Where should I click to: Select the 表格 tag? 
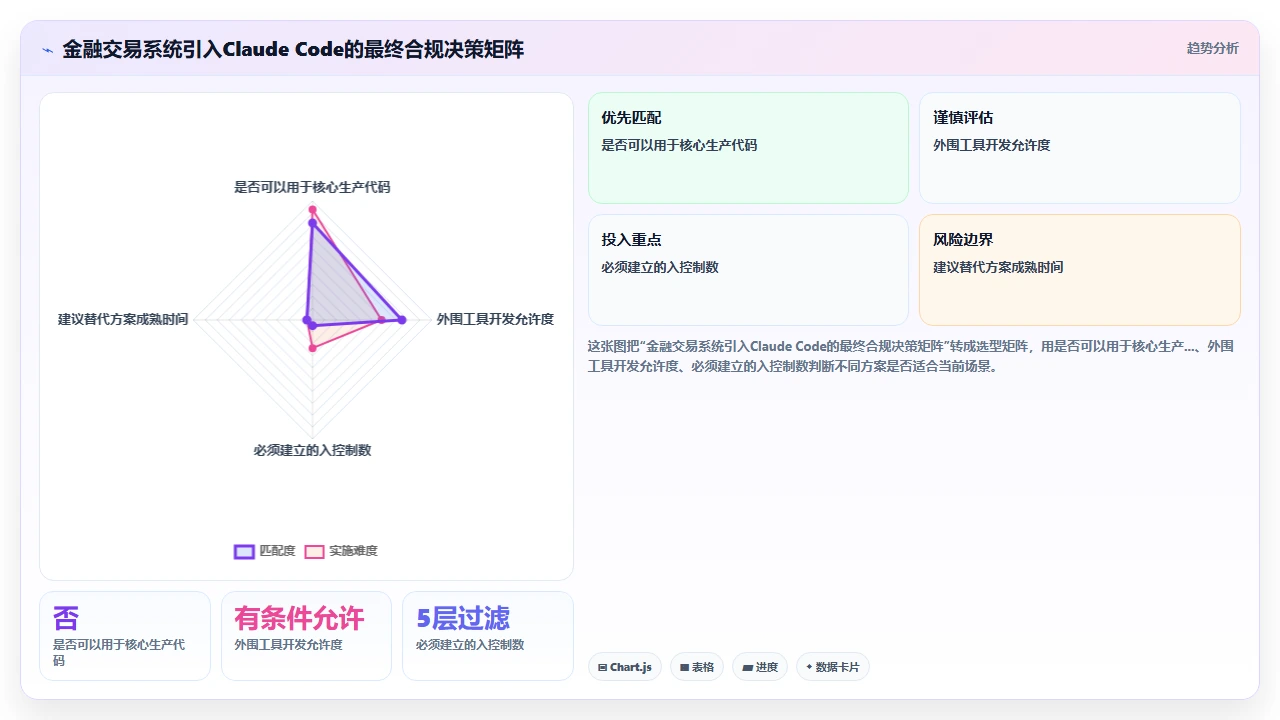[697, 667]
